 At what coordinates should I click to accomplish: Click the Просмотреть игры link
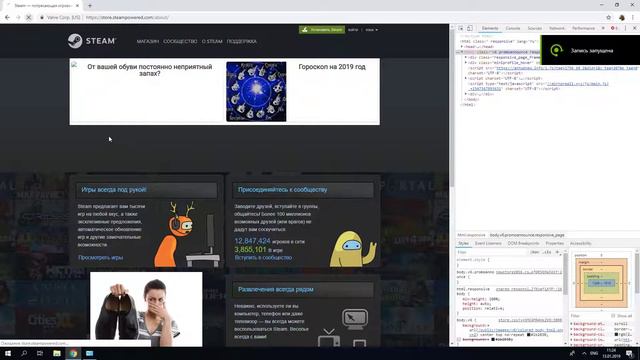[100, 258]
